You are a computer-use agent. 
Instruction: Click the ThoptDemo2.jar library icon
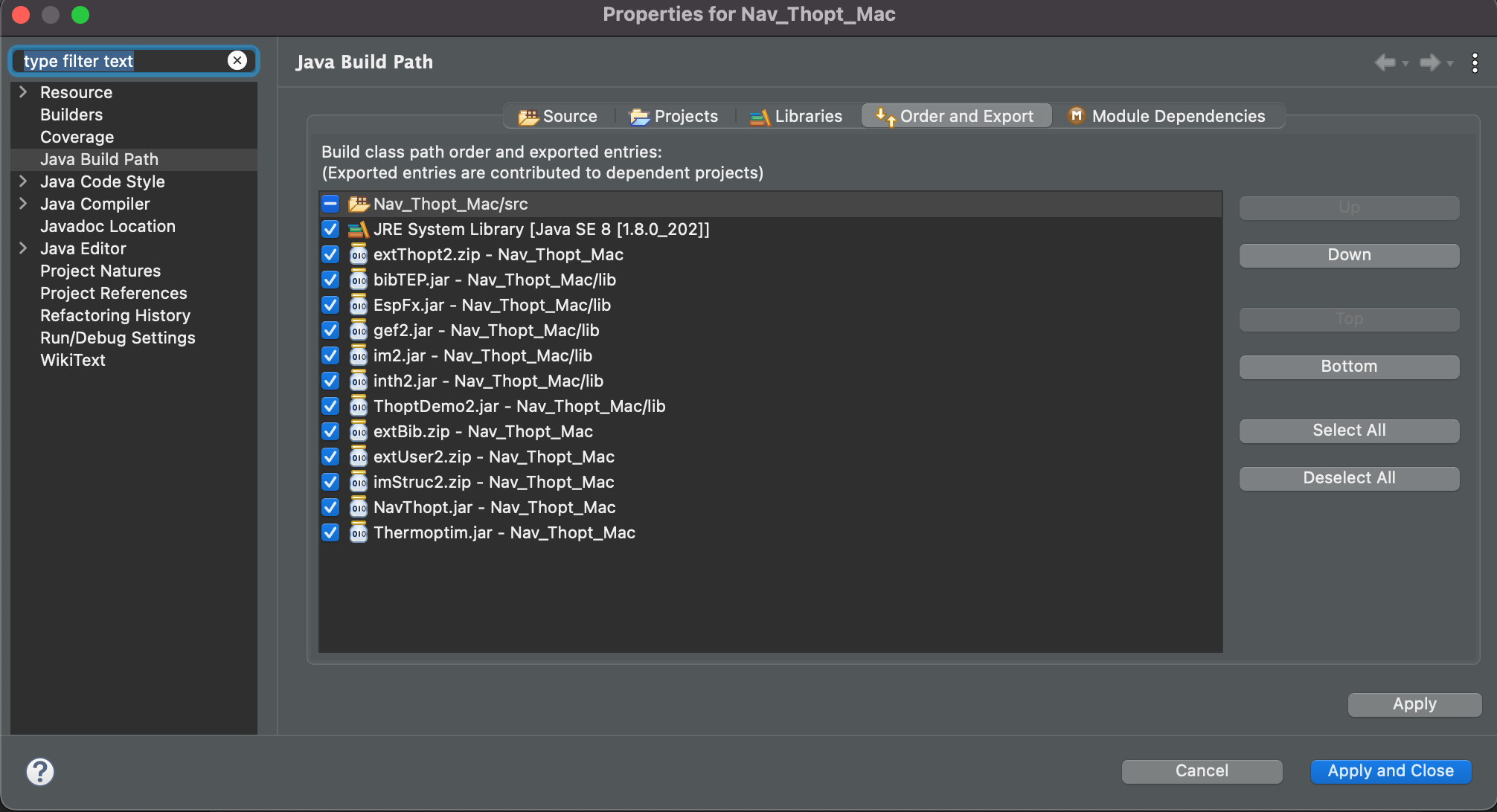(358, 405)
